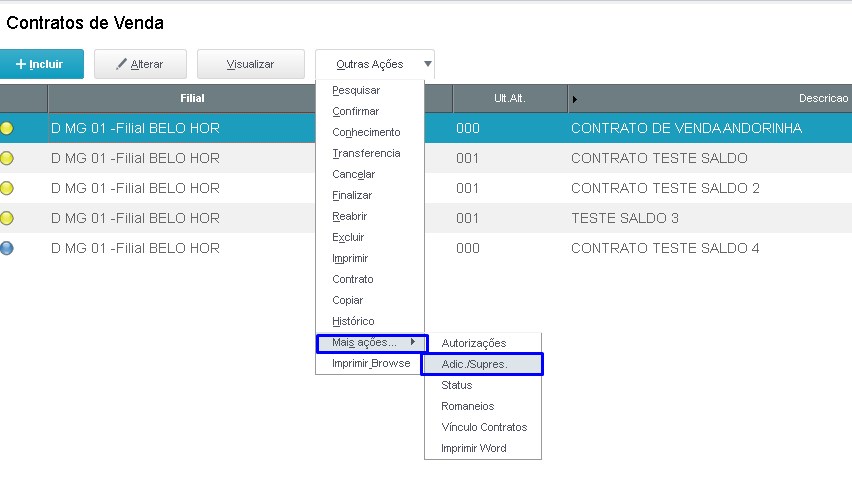Click yellow status icon of CONTRATO DE VENDA ANDORINHA
Image resolution: width=852 pixels, height=497 pixels.
tap(7, 128)
